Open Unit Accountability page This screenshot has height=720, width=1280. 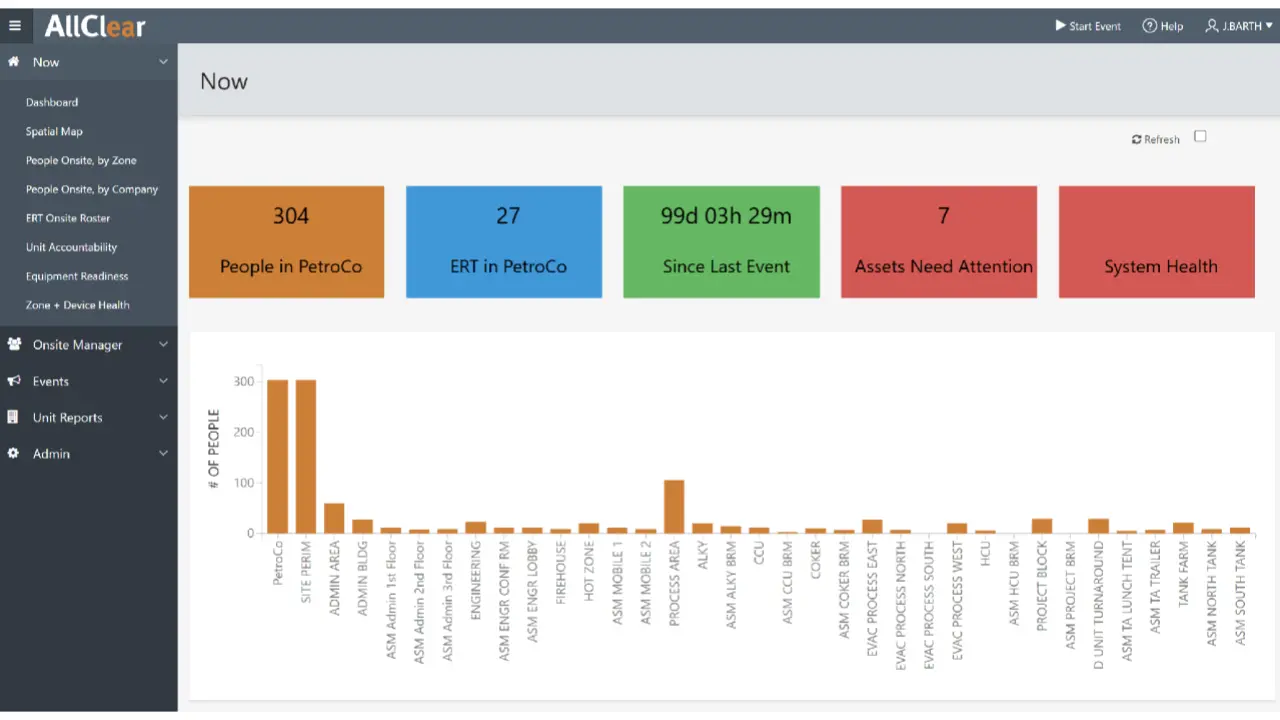[x=71, y=247]
